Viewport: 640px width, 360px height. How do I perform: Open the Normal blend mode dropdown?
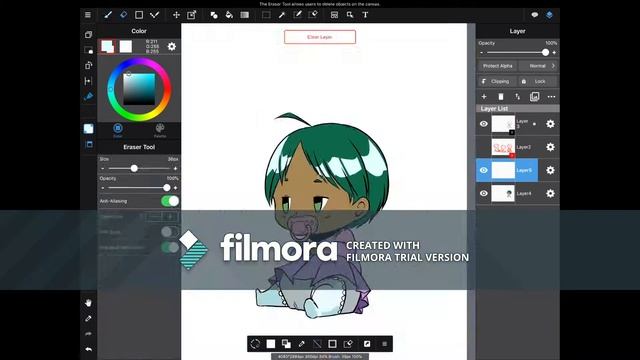[x=538, y=66]
